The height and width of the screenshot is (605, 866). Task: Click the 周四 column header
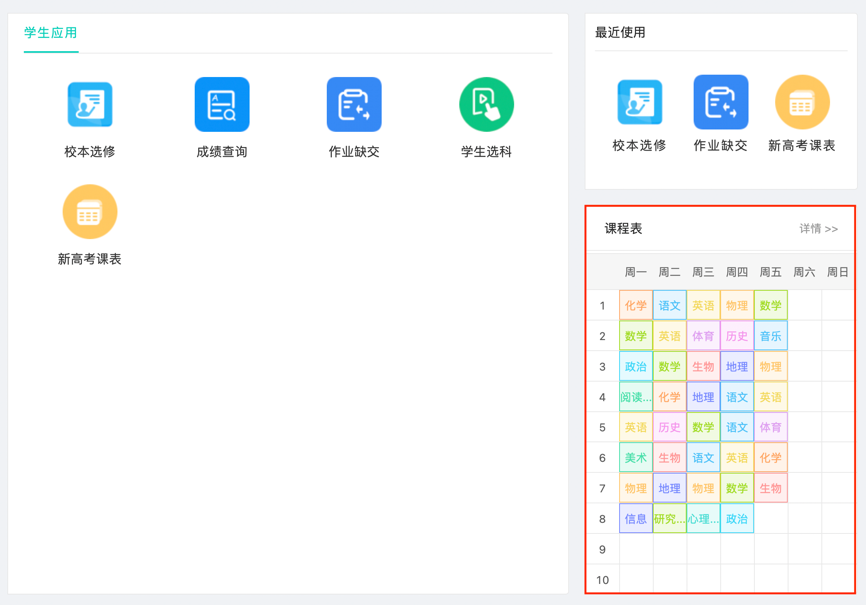tap(737, 272)
